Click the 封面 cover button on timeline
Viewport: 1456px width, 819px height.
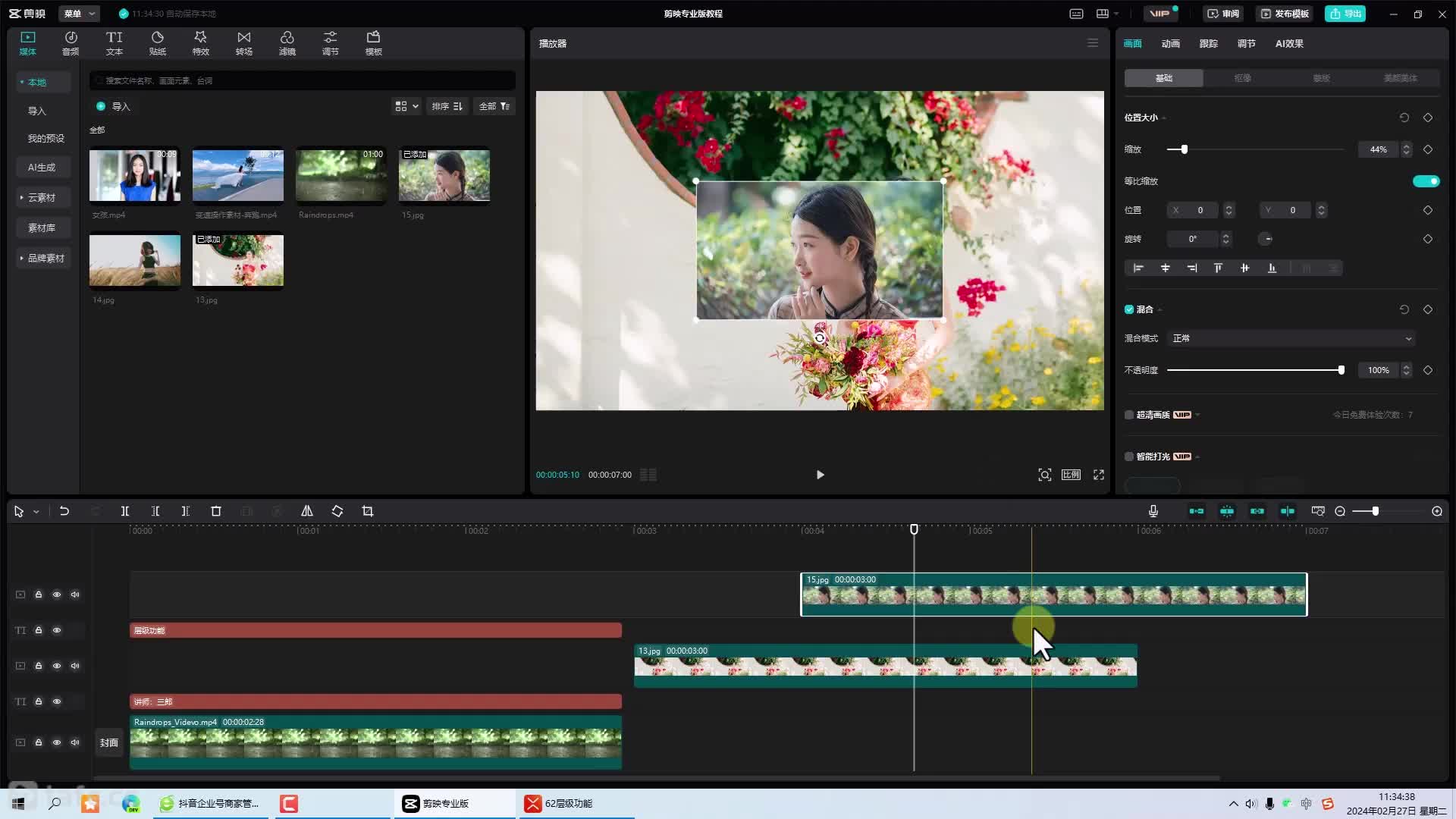tap(109, 742)
